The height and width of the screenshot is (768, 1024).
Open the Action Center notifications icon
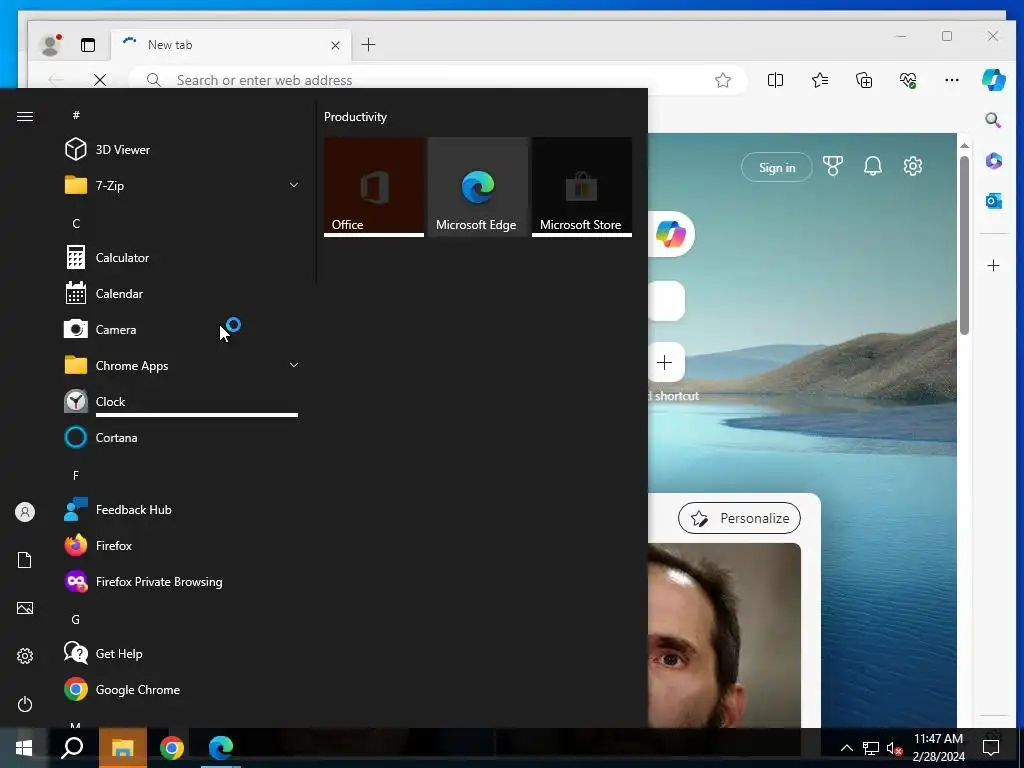(x=991, y=748)
